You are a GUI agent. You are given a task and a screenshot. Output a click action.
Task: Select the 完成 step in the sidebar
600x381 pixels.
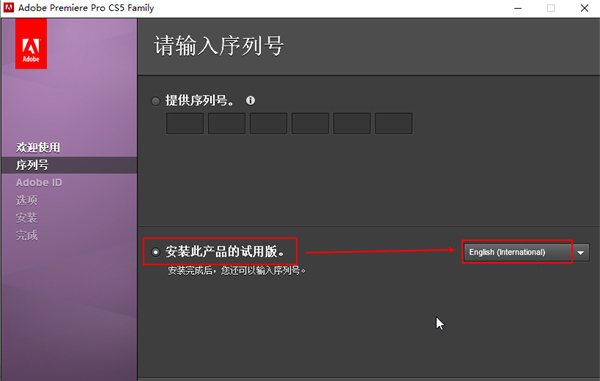pos(26,235)
